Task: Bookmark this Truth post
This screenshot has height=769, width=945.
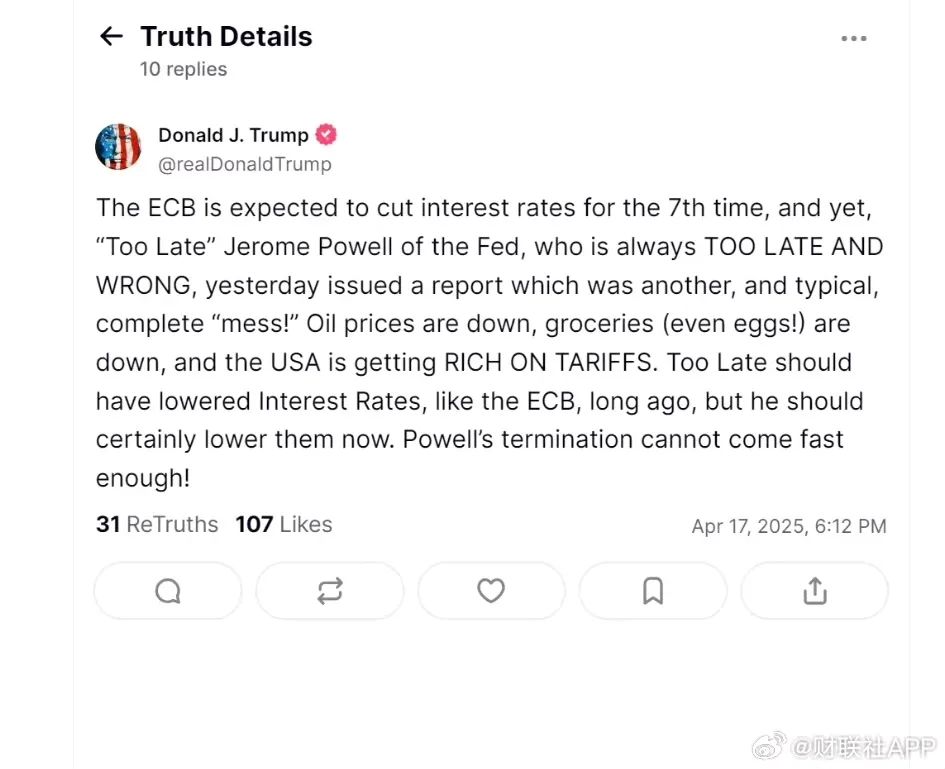Action: click(653, 591)
